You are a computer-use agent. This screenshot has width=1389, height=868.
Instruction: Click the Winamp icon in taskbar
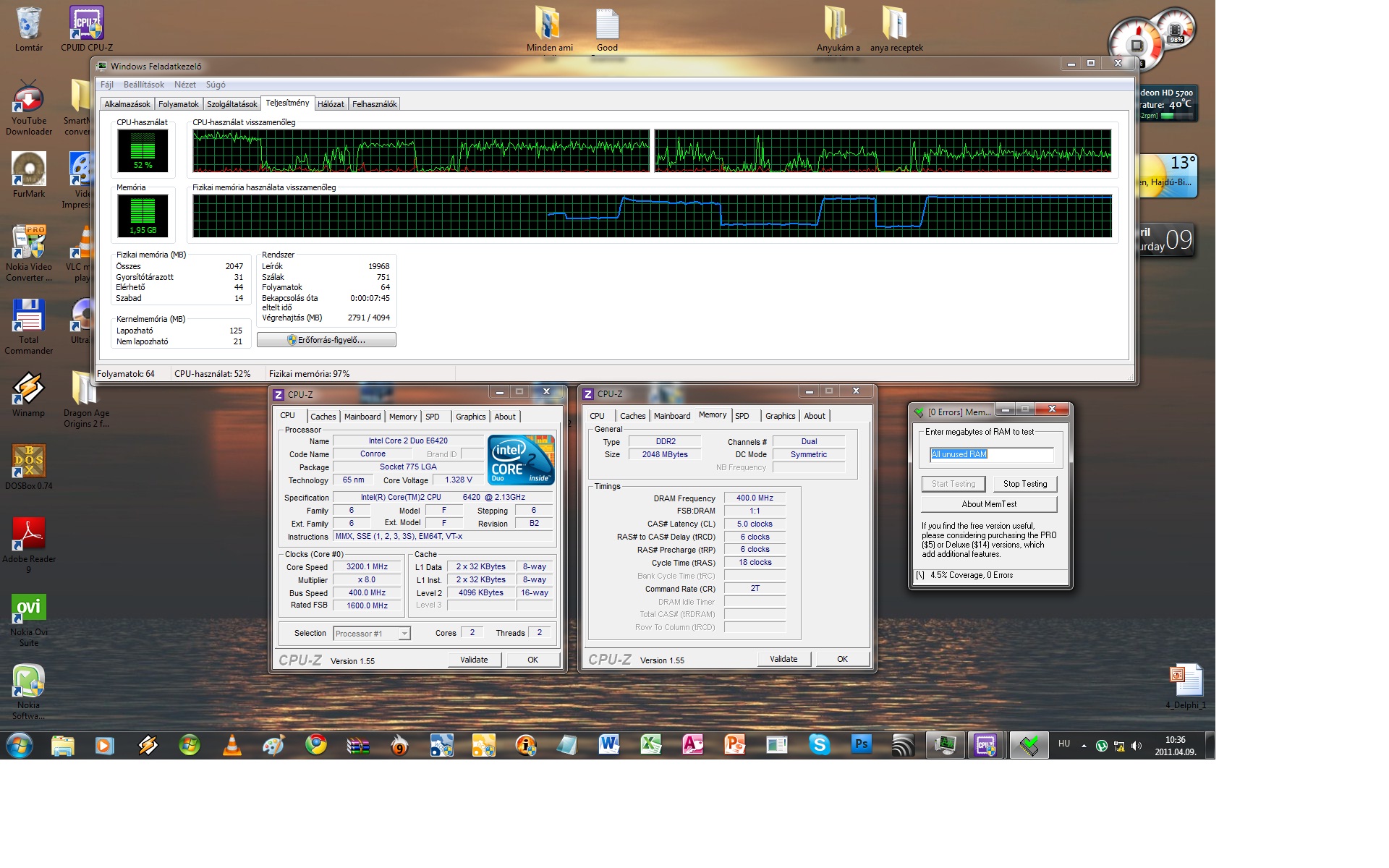(148, 744)
